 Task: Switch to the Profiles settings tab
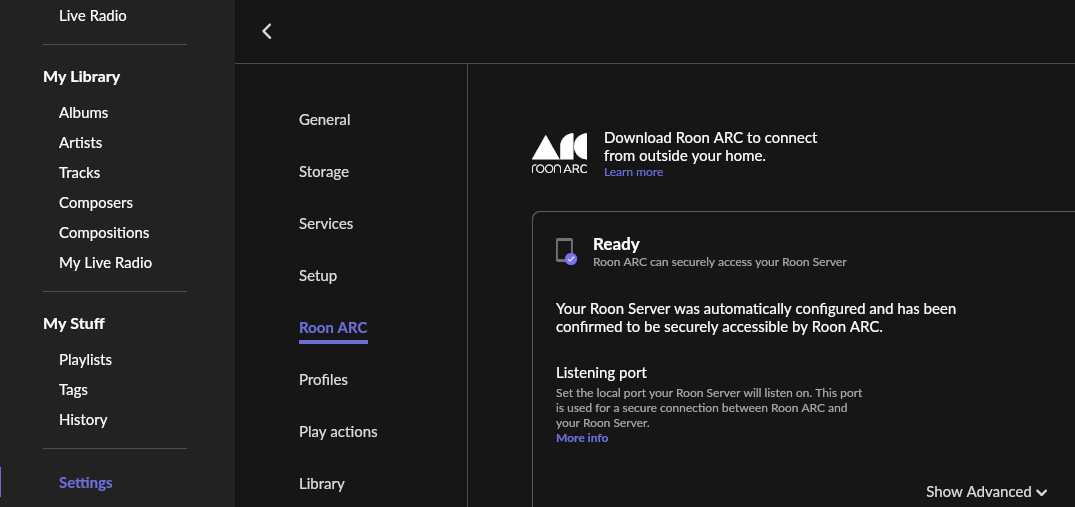point(323,380)
